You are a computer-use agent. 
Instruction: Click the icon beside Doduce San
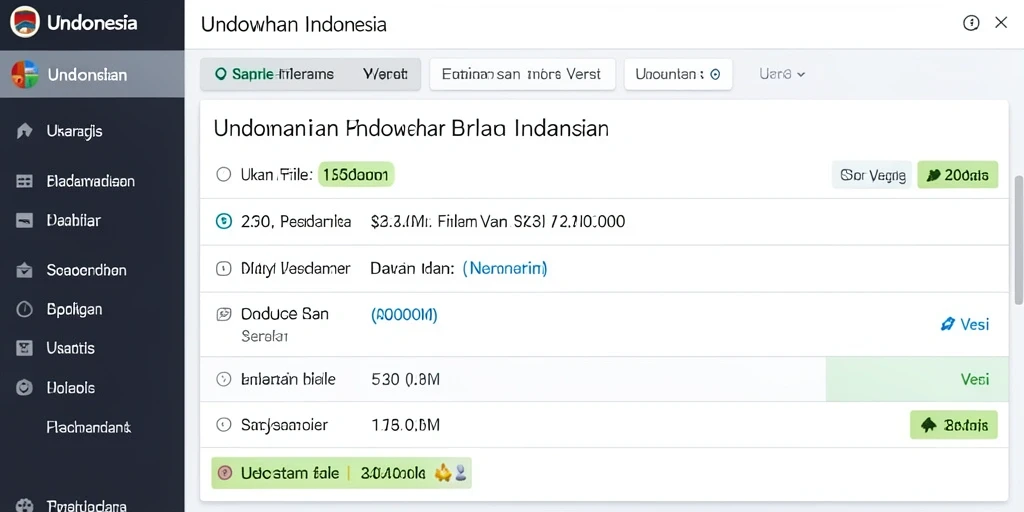[x=223, y=314]
